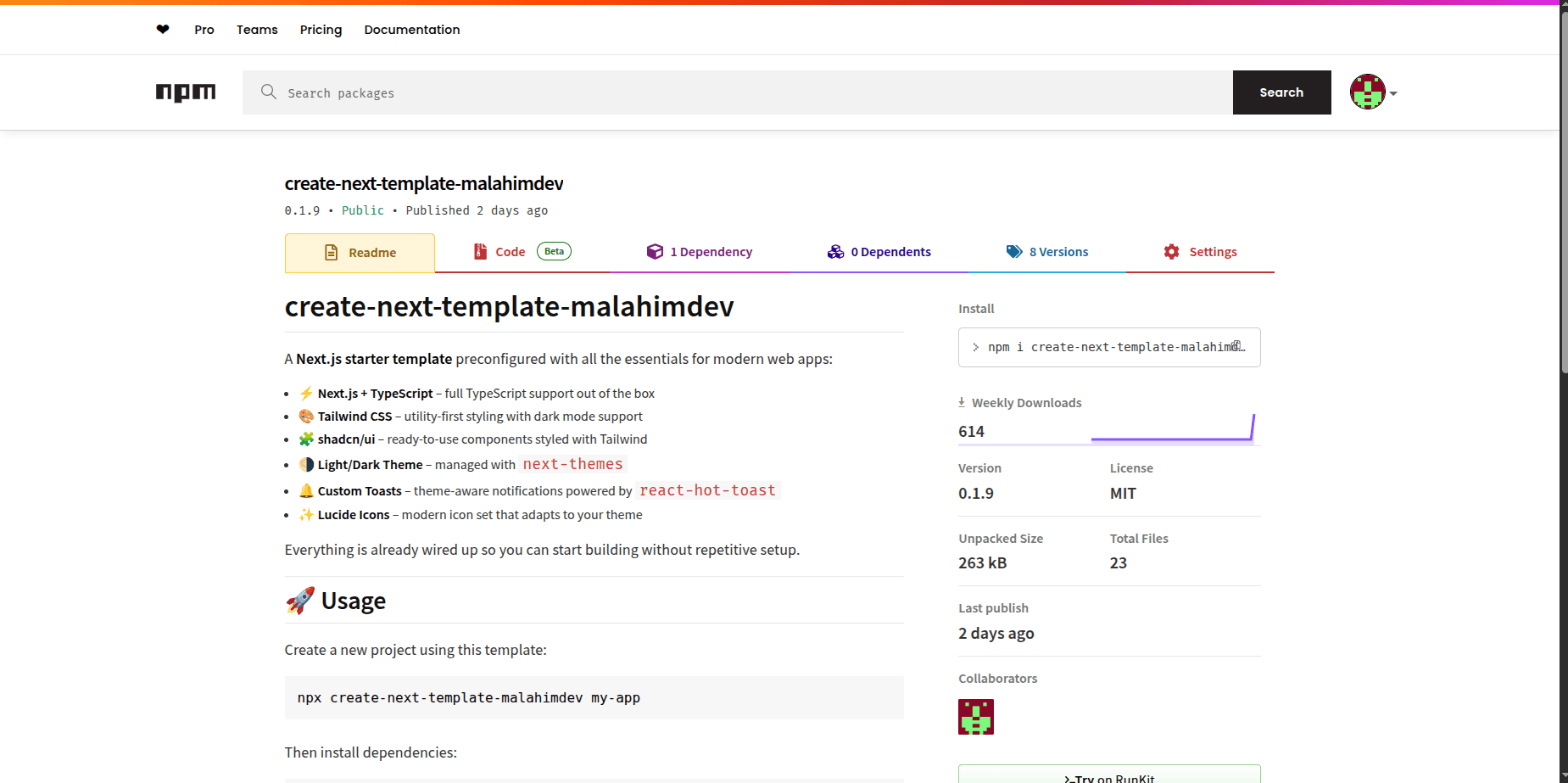
Task: Open the Pricing link
Action: coord(321,30)
